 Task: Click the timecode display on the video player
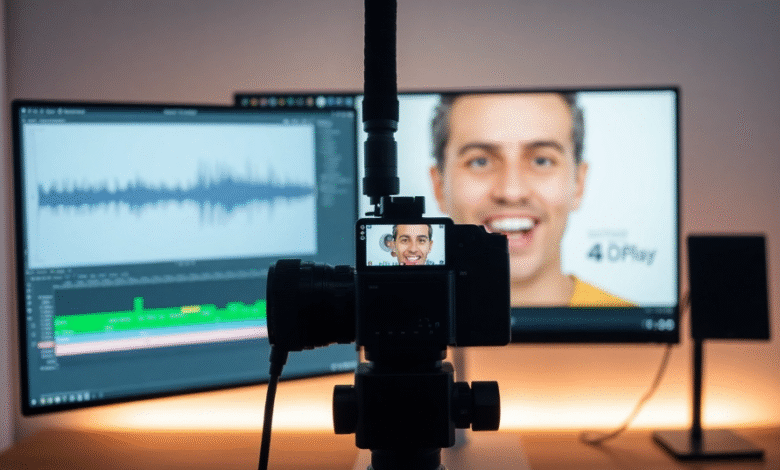click(658, 324)
